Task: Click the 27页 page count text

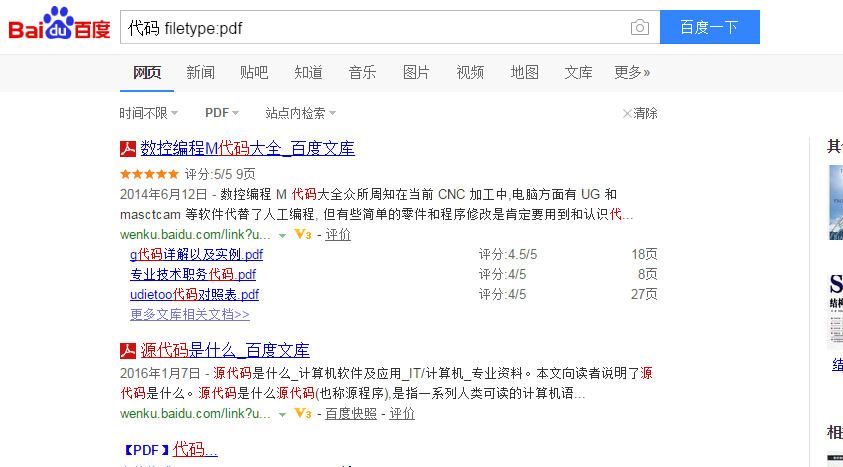Action: (644, 294)
